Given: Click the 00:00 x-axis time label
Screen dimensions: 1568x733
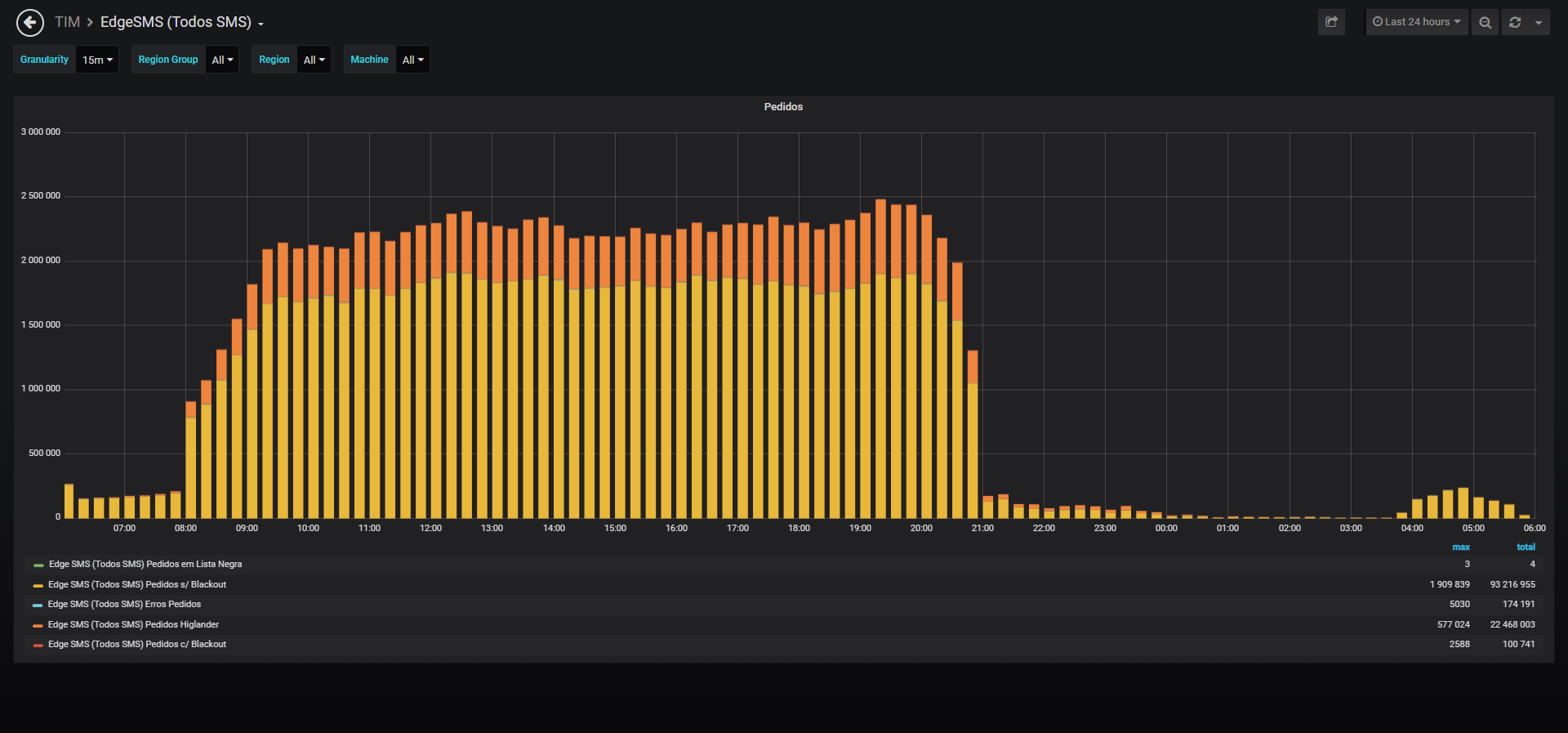Looking at the screenshot, I should pos(1166,528).
